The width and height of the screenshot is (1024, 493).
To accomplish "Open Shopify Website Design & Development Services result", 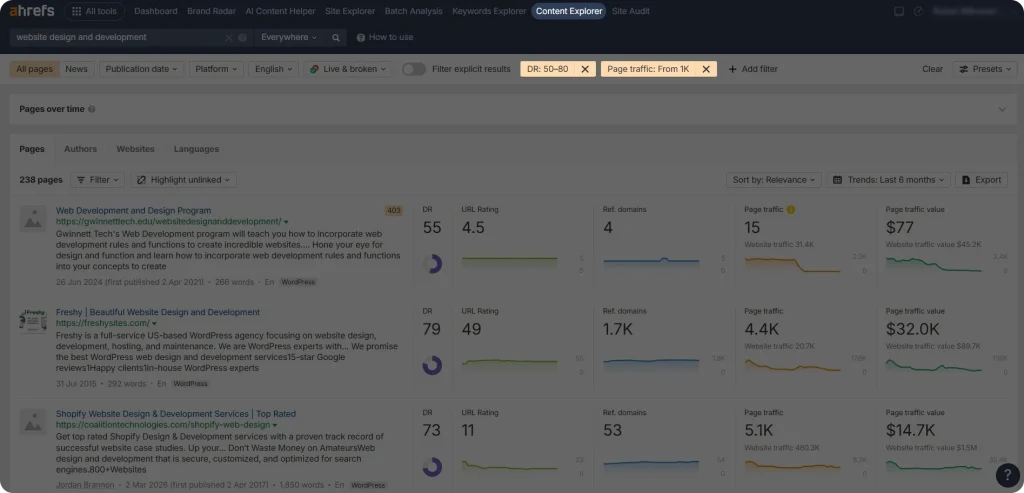I will click(176, 414).
